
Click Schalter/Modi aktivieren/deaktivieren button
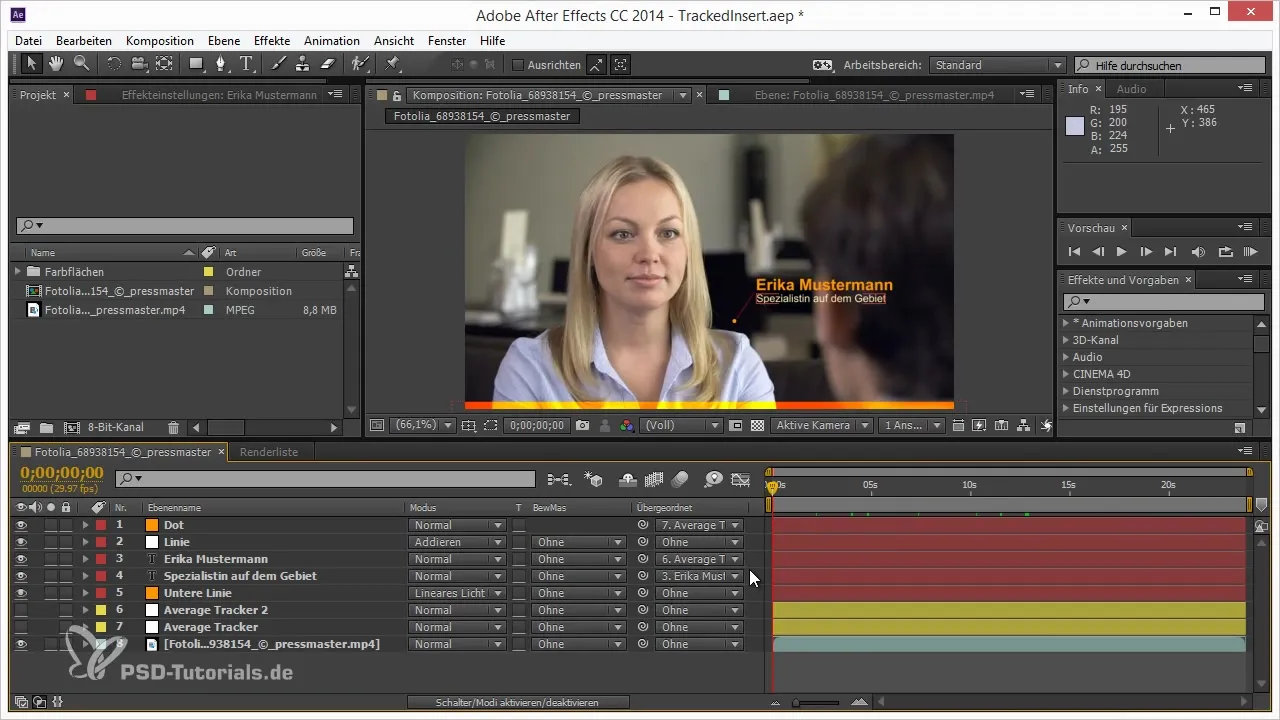[x=517, y=702]
